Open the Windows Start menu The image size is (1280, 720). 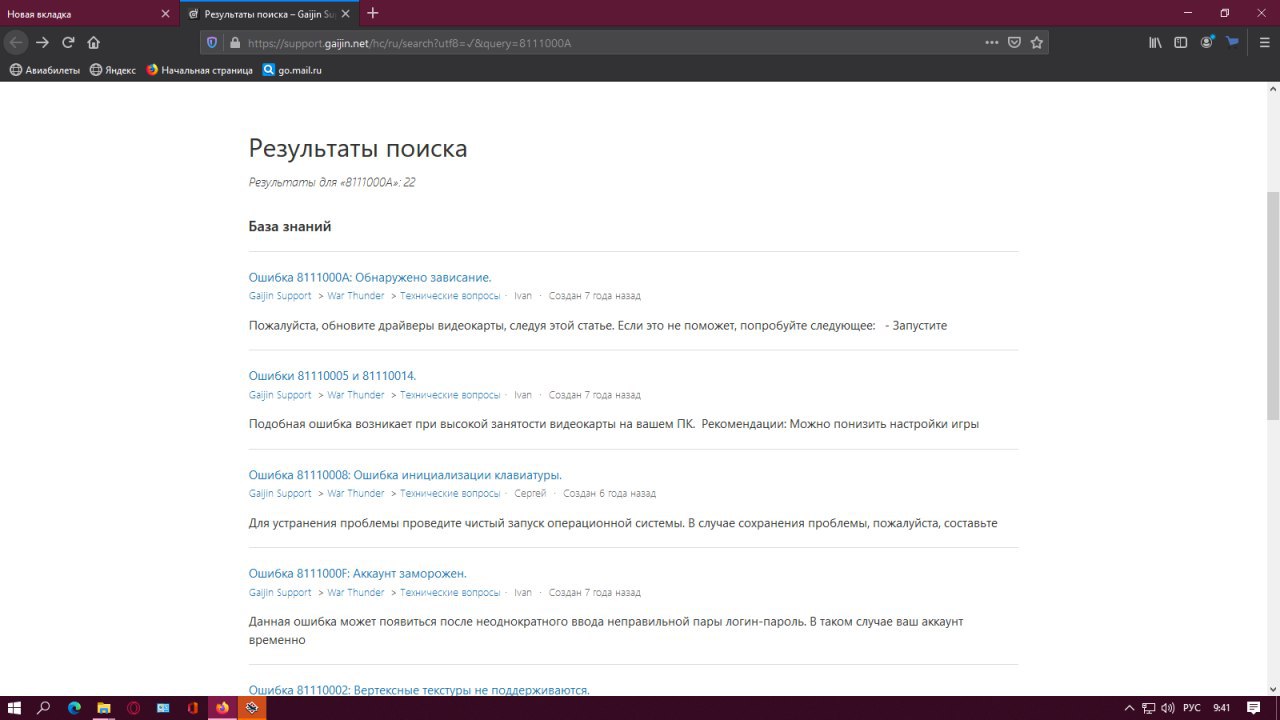[14, 708]
